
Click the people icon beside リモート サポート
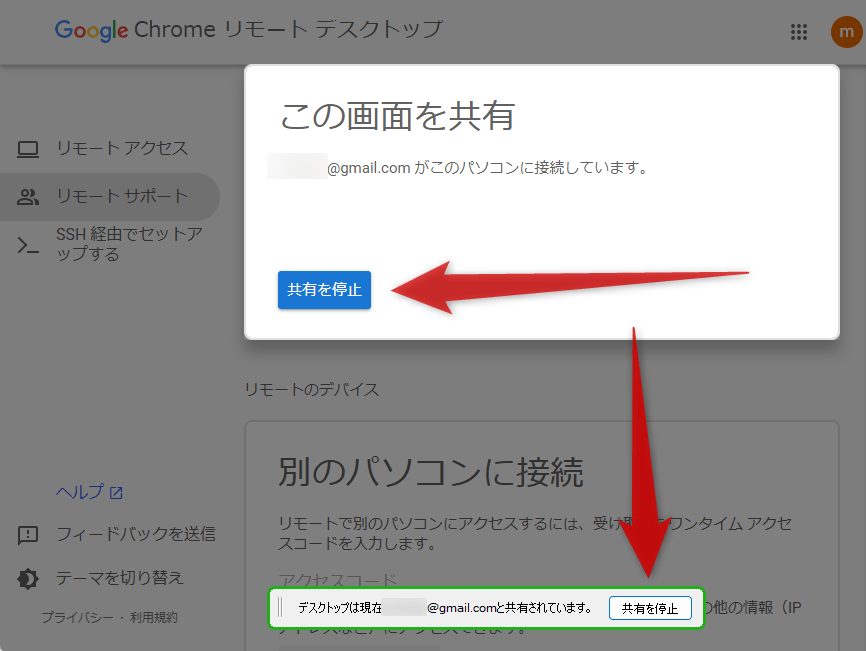point(28,197)
